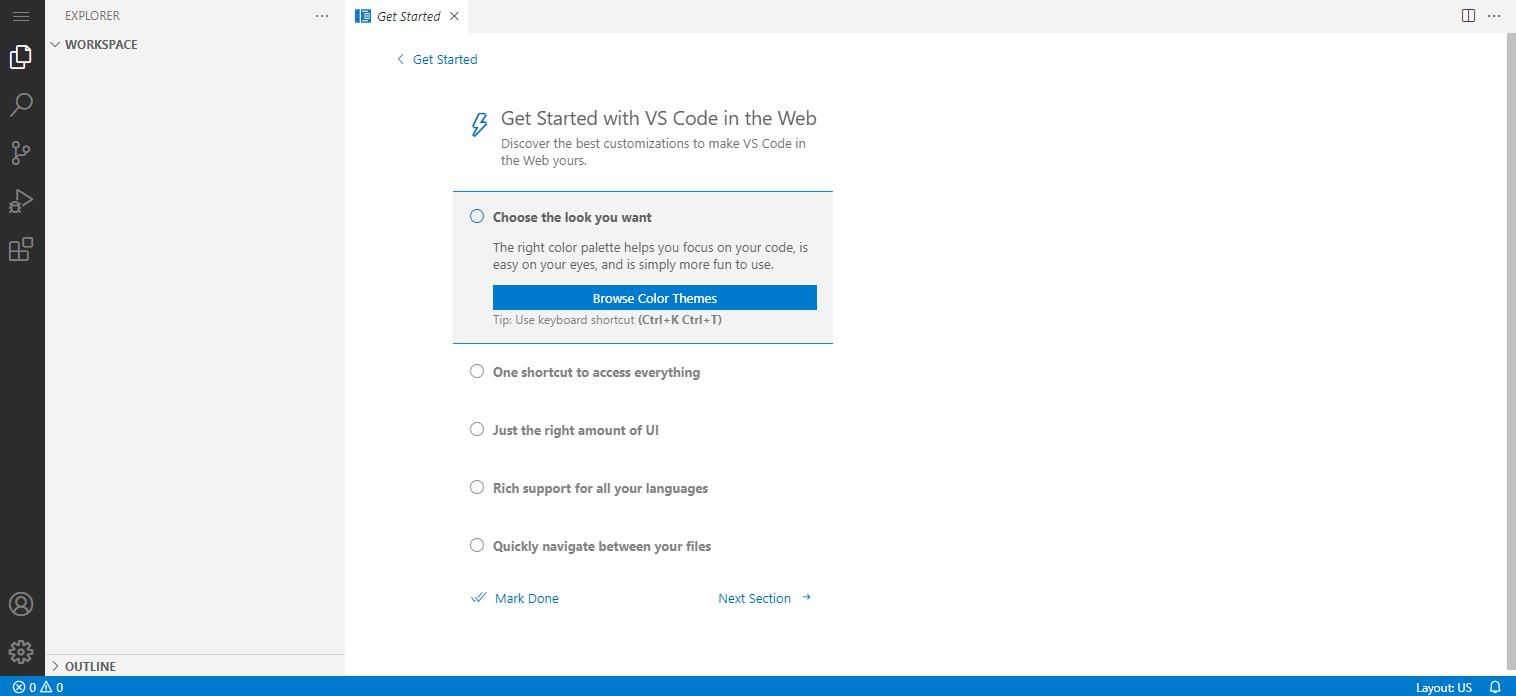Split the editor right
The width and height of the screenshot is (1516, 696).
click(x=1469, y=16)
